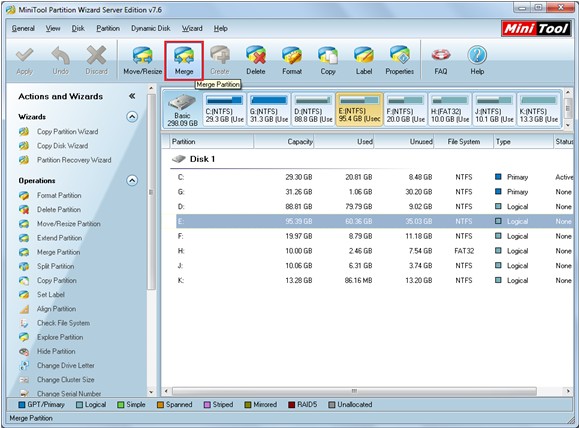The image size is (579, 428).
Task: Sort by the Partition column header
Action: [212, 142]
